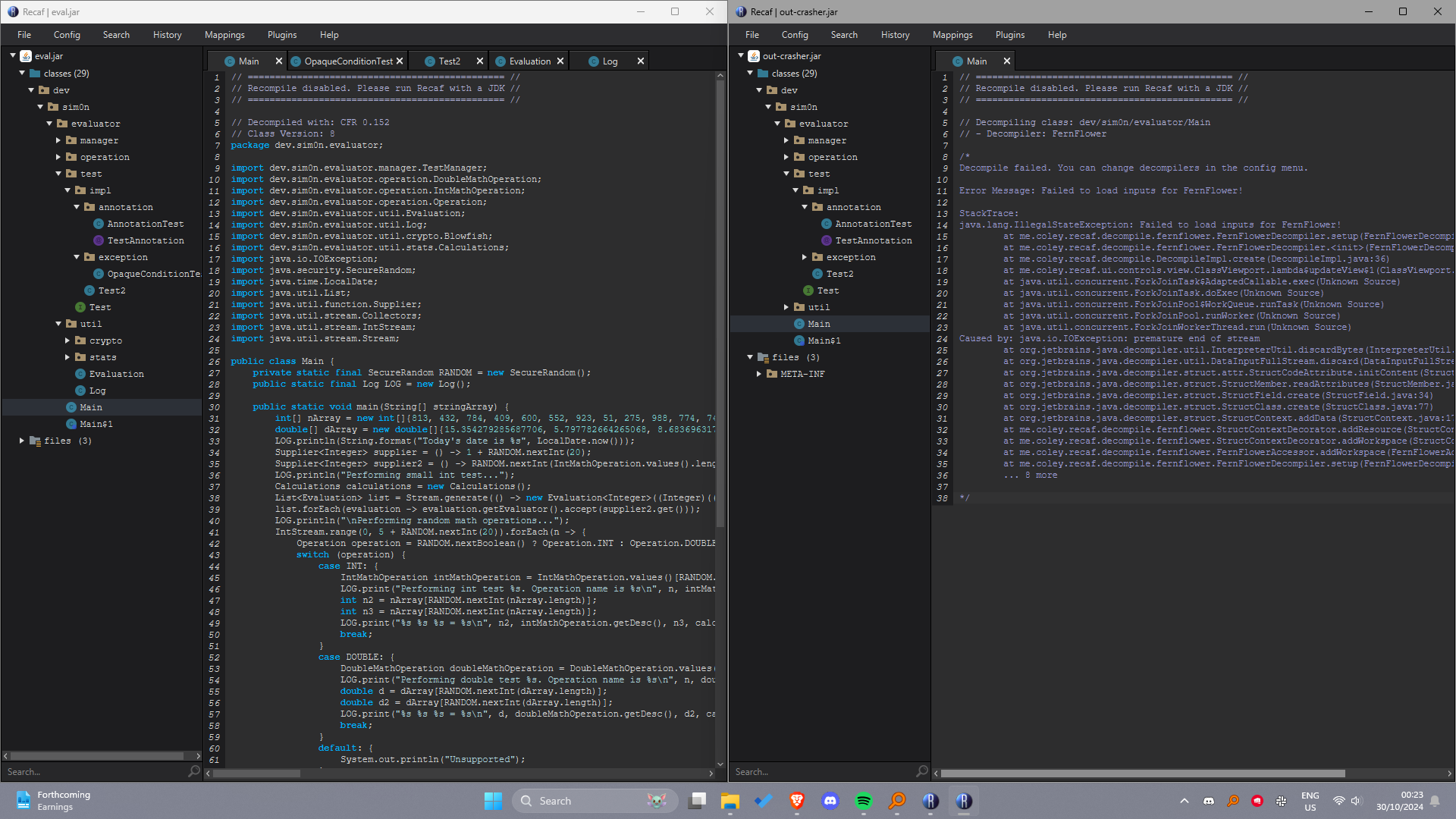Click vertical scrollbar of eval.jar code editor
Viewport: 1456px width, 819px height.
tap(720, 303)
